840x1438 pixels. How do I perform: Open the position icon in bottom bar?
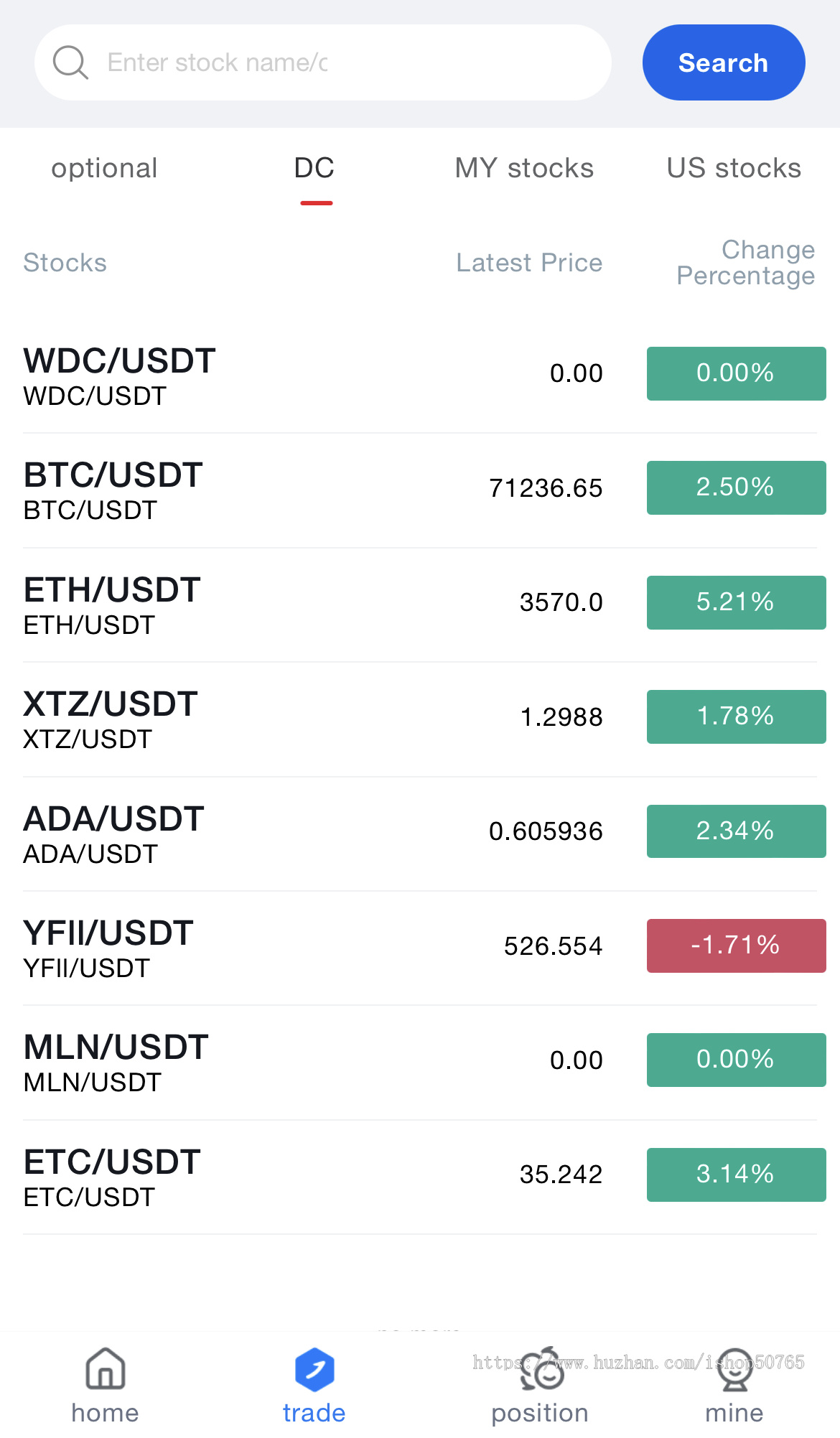[541, 1369]
